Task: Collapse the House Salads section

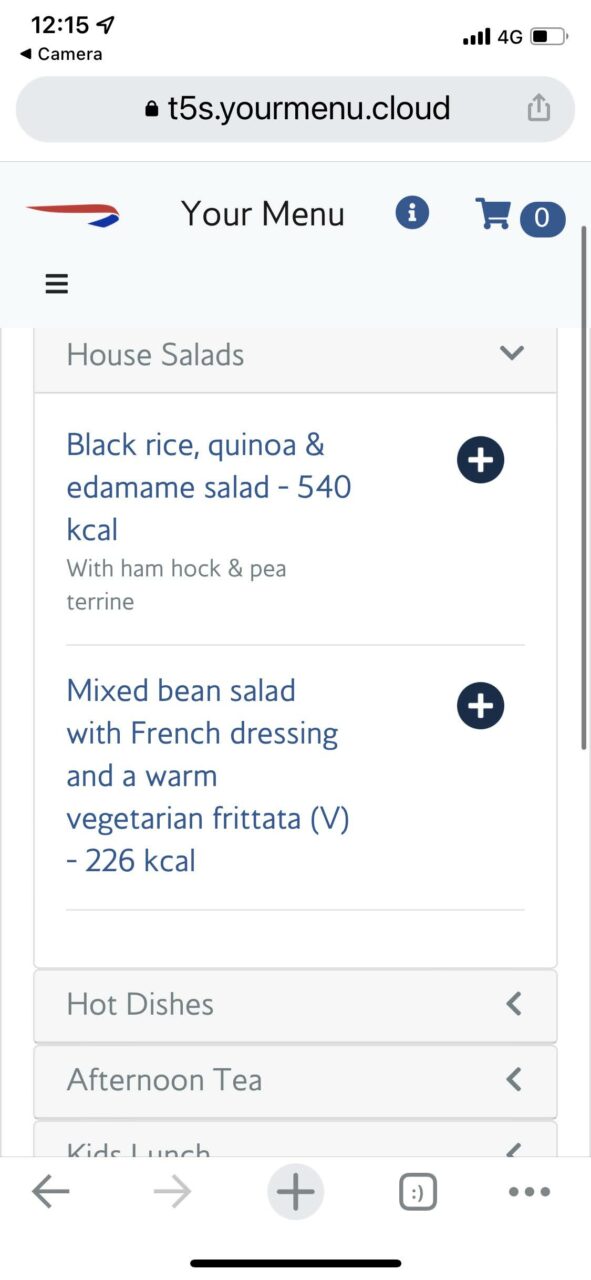Action: (x=295, y=355)
